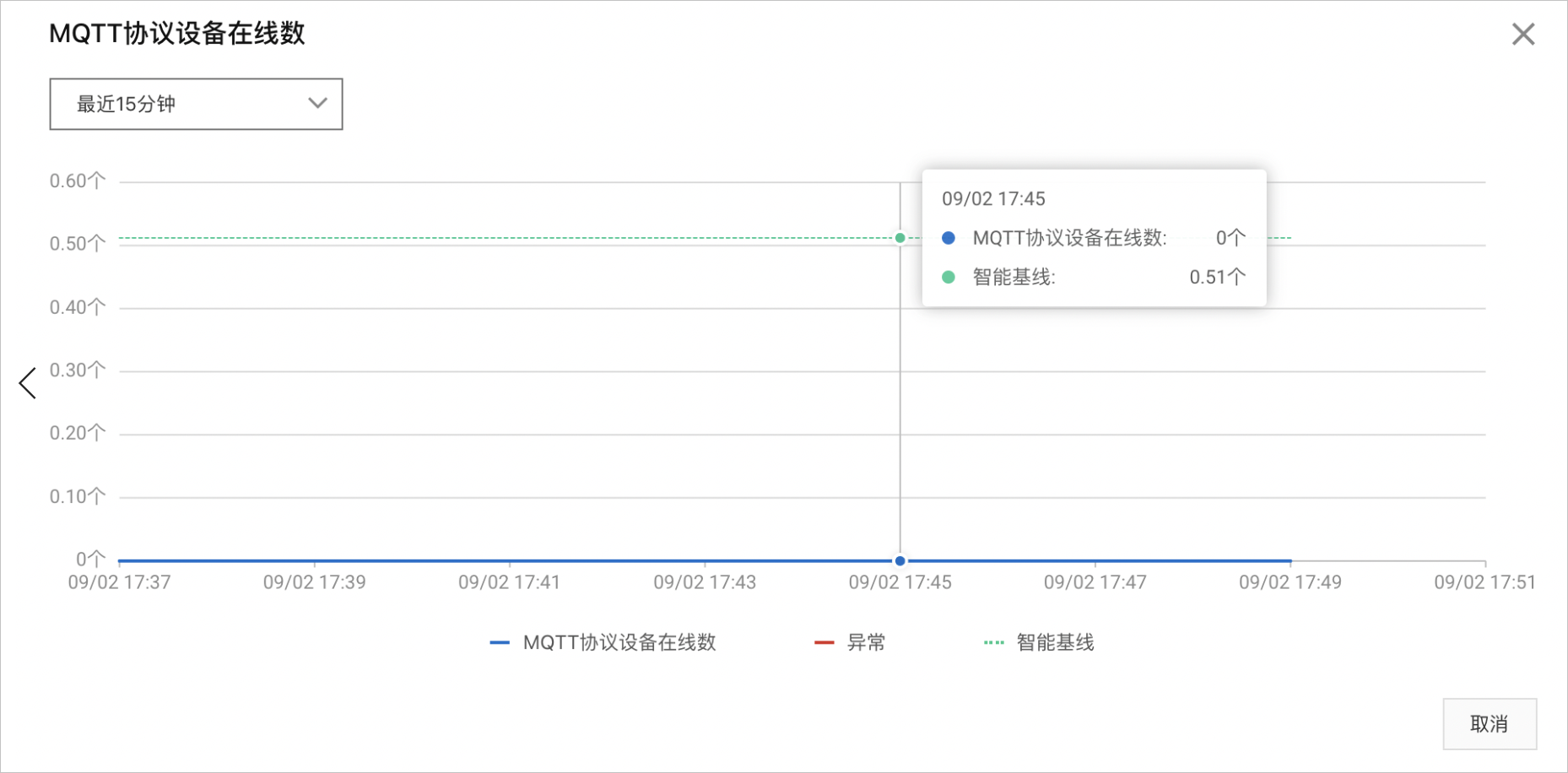Click the tooltip timestamp 09/02 17:45
The width and height of the screenshot is (1568, 773).
pos(993,199)
